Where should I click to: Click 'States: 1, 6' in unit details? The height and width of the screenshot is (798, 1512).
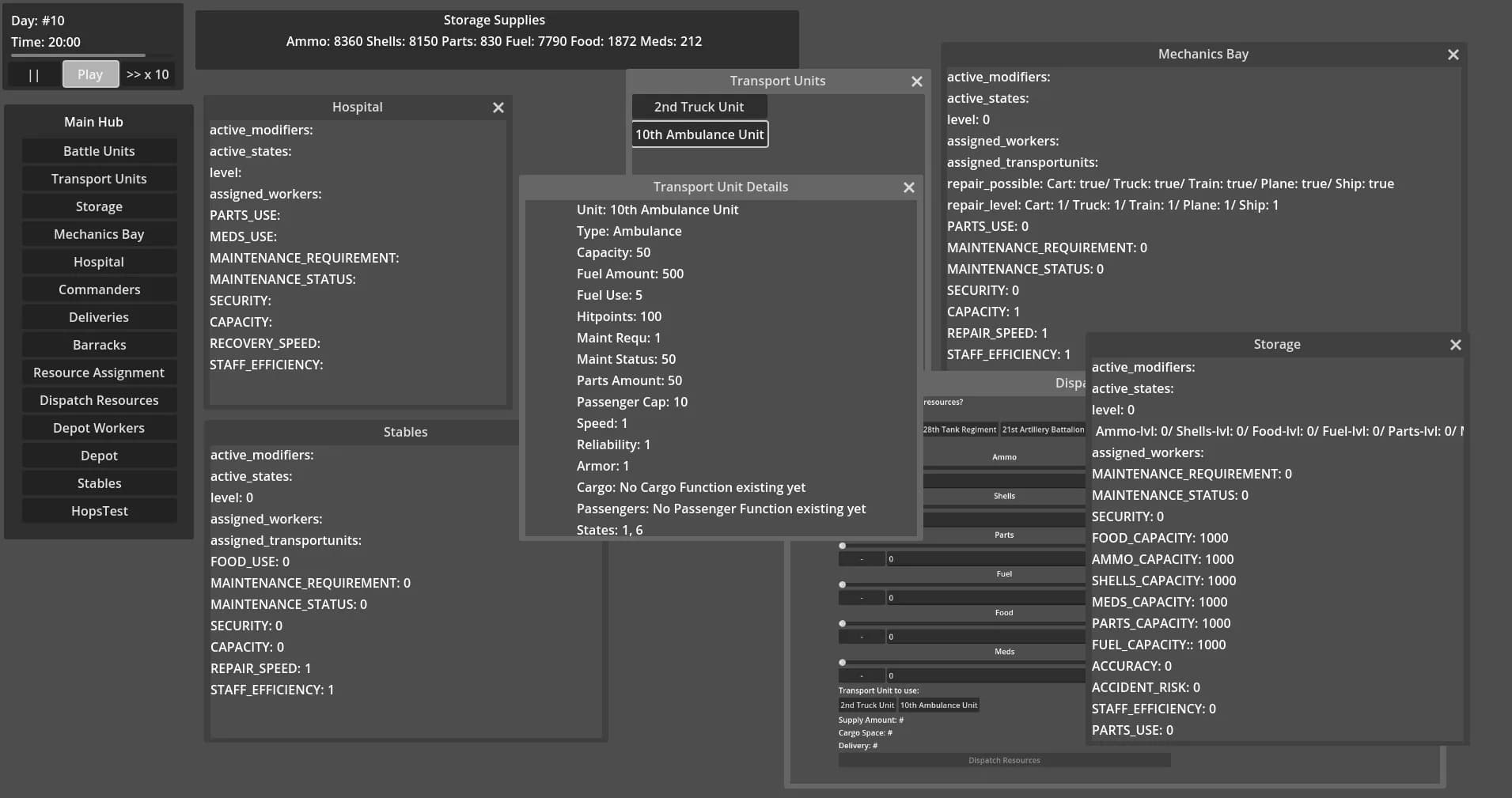609,530
